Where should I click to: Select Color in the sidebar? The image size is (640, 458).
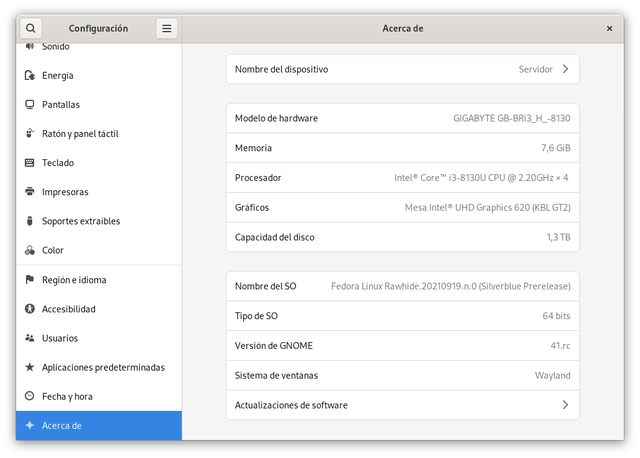coord(99,250)
